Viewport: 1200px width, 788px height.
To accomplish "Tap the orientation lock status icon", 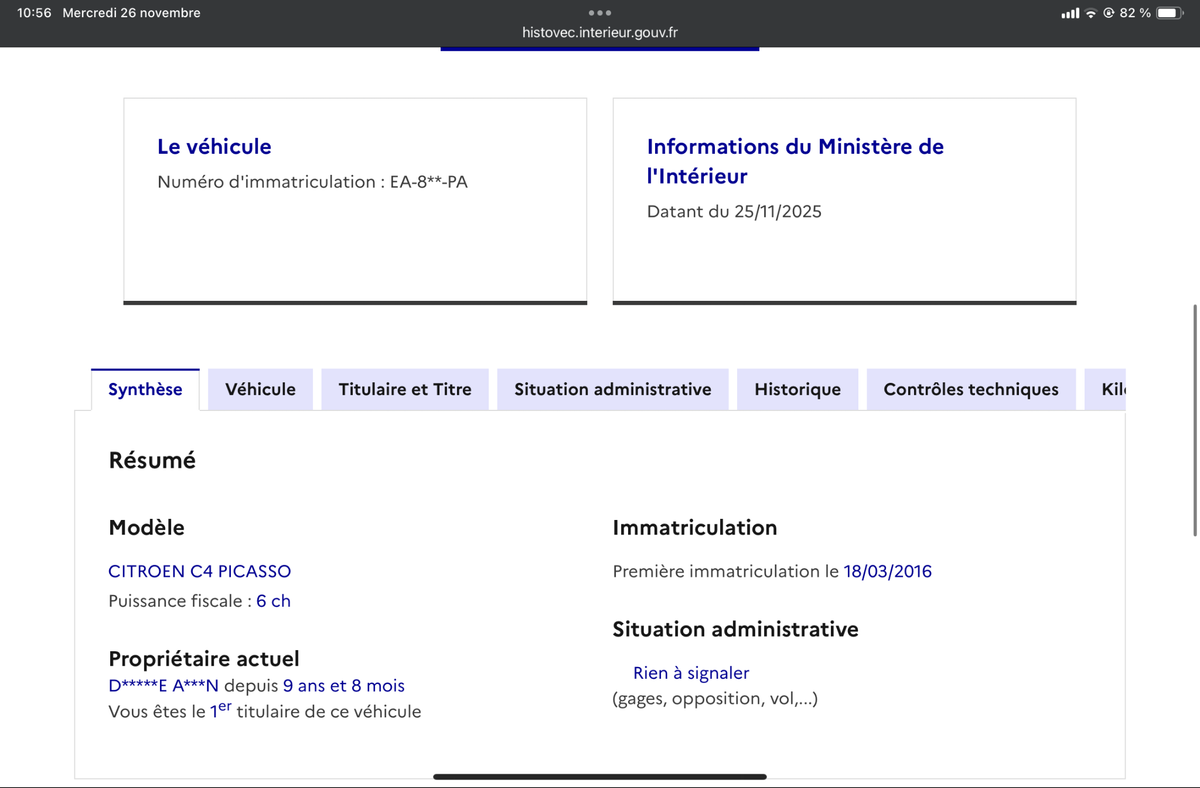I will pos(1109,13).
